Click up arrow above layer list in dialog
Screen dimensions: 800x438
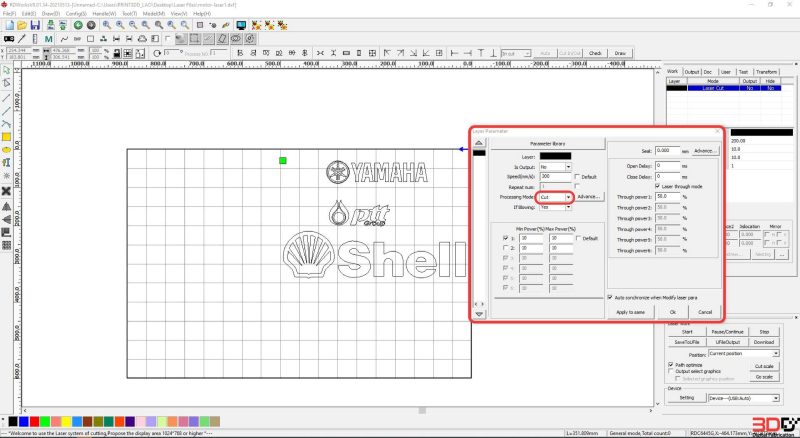pos(479,143)
